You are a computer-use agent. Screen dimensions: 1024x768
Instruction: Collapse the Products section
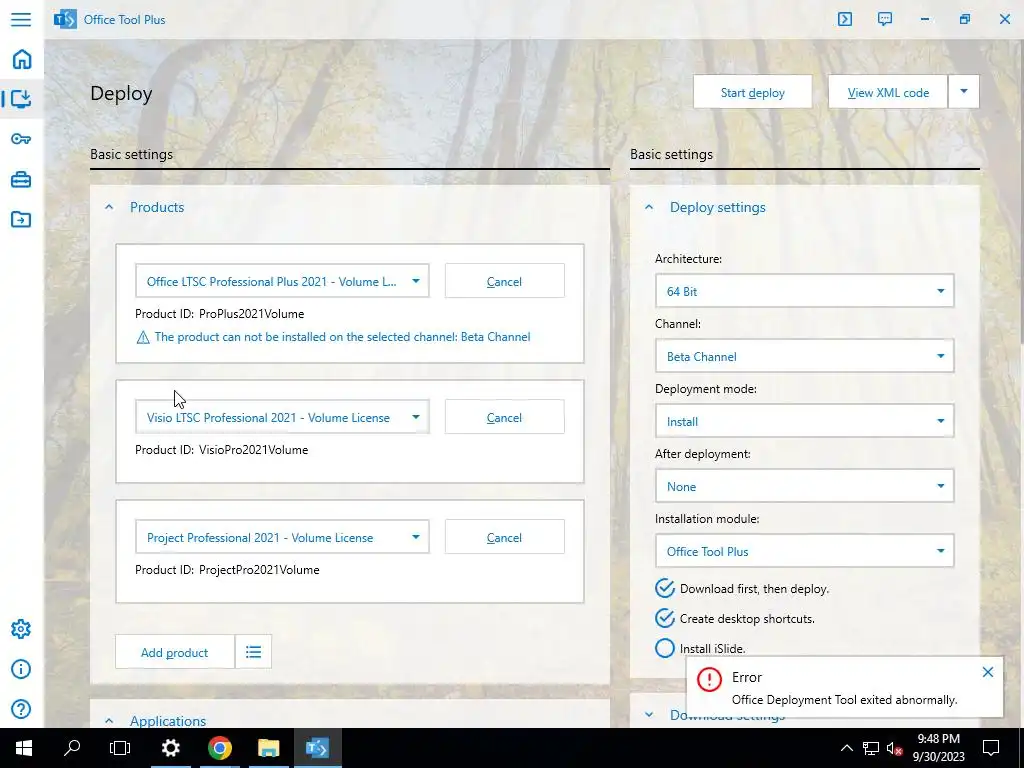click(x=109, y=207)
